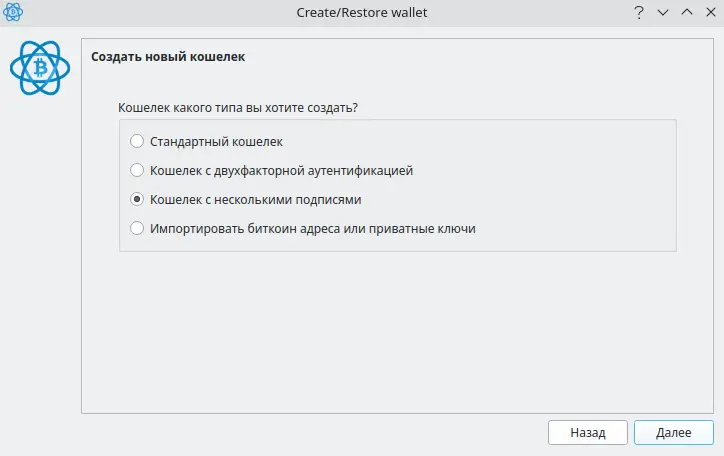Click the label text Импортировать биткоин адреса или приватные ключи
724x456 pixels.
[313, 229]
